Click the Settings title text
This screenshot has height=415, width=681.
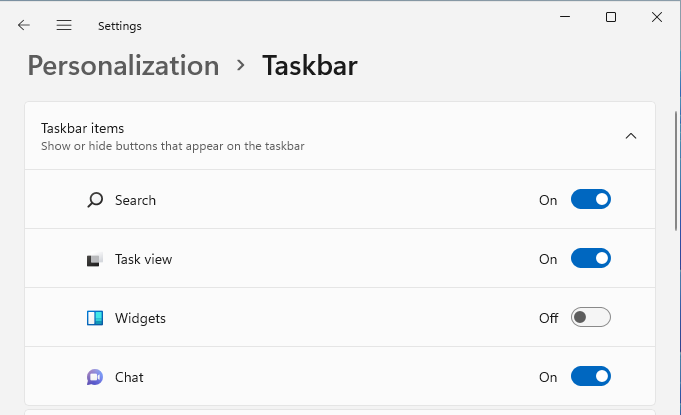(119, 26)
